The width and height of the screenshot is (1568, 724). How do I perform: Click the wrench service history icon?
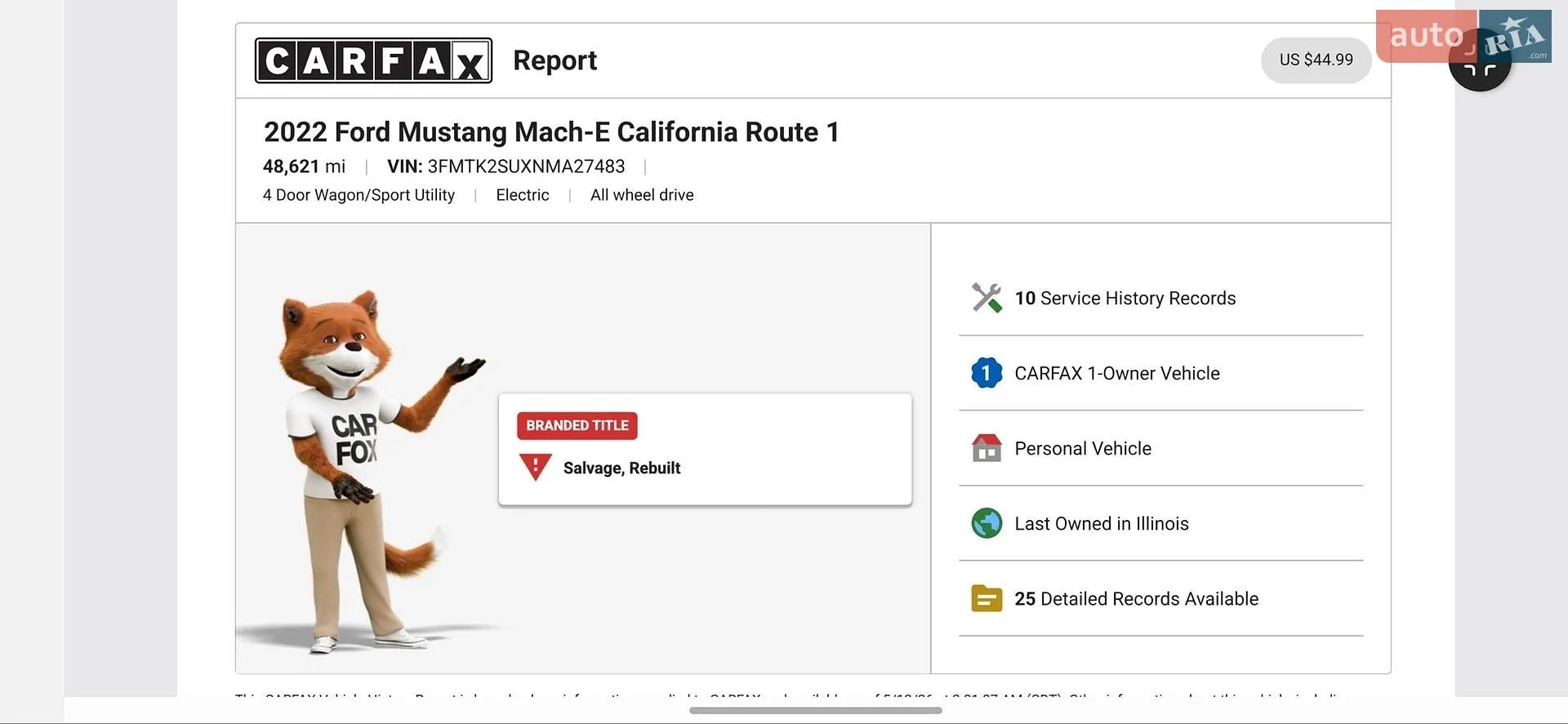tap(987, 298)
